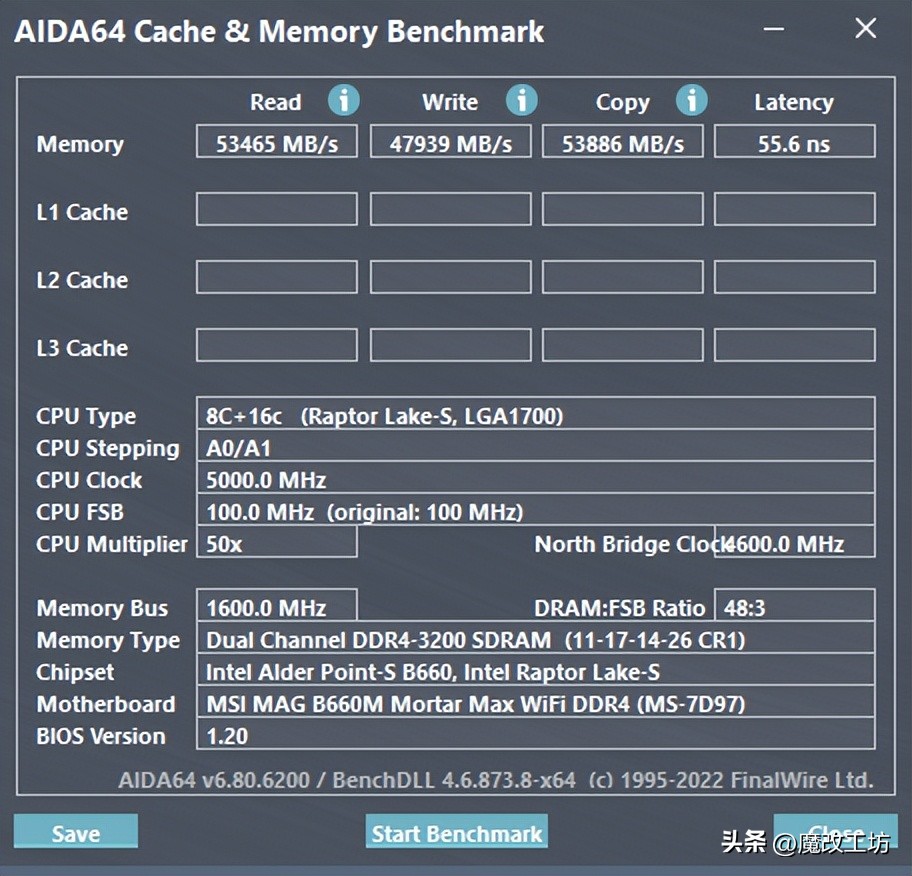
Task: Click the CPU Type field showing Raptor Lake-S
Action: [x=537, y=415]
